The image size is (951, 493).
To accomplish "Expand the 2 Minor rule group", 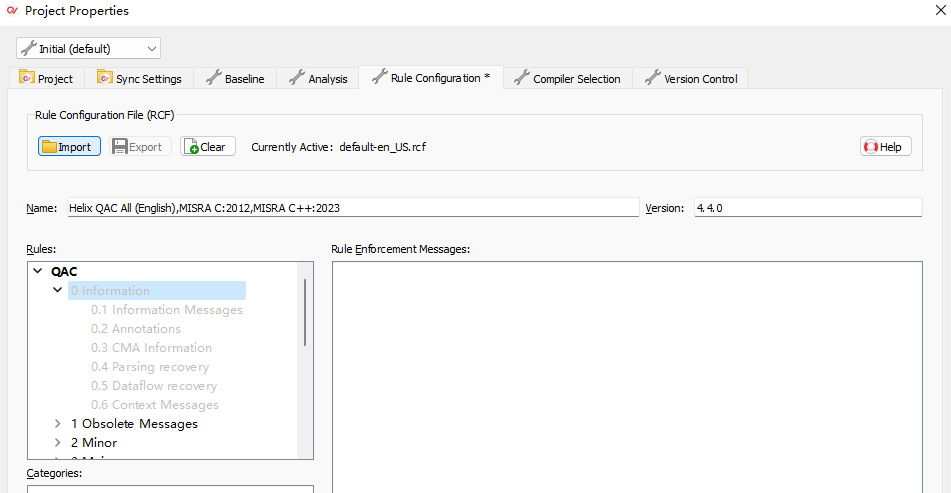I will coord(58,443).
